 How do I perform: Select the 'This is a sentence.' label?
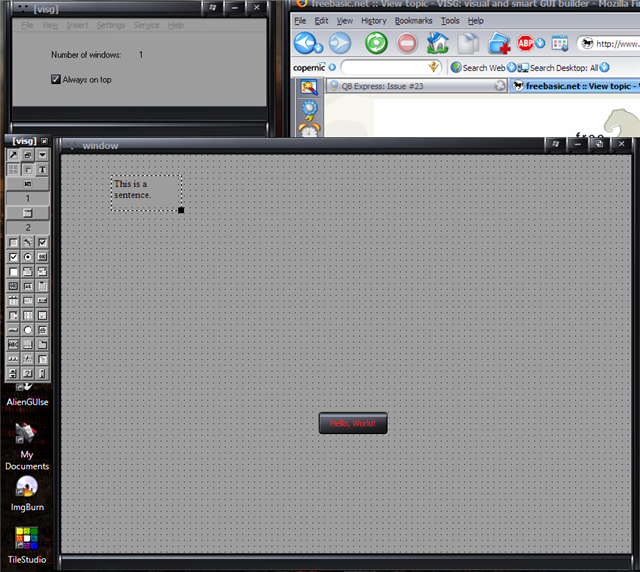145,192
